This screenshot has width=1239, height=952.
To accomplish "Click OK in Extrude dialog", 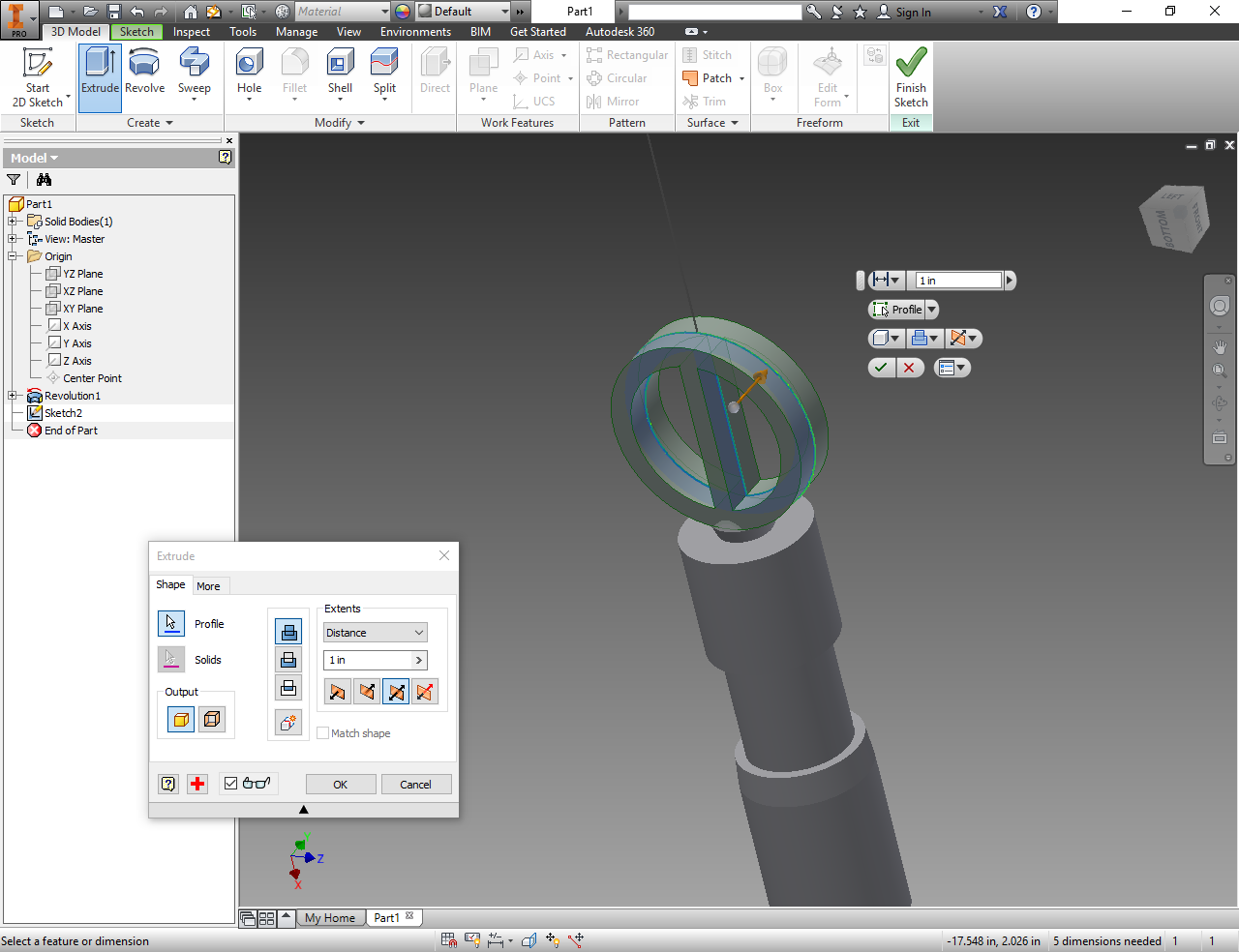I will (341, 785).
